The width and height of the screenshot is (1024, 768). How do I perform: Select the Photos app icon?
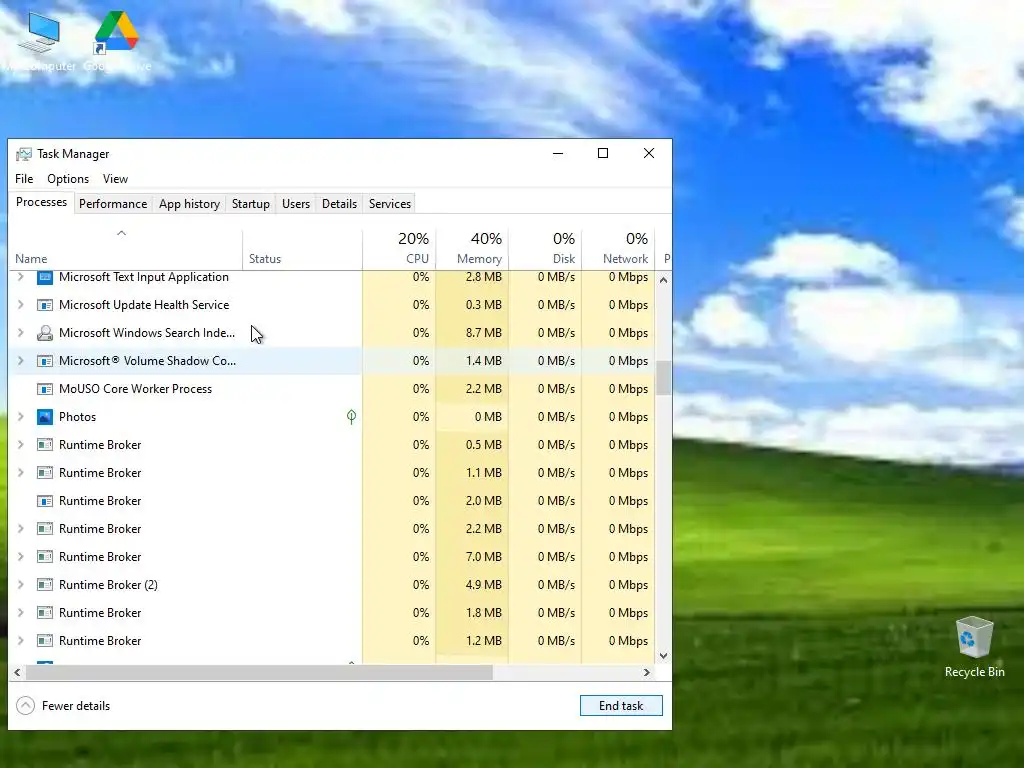point(44,417)
